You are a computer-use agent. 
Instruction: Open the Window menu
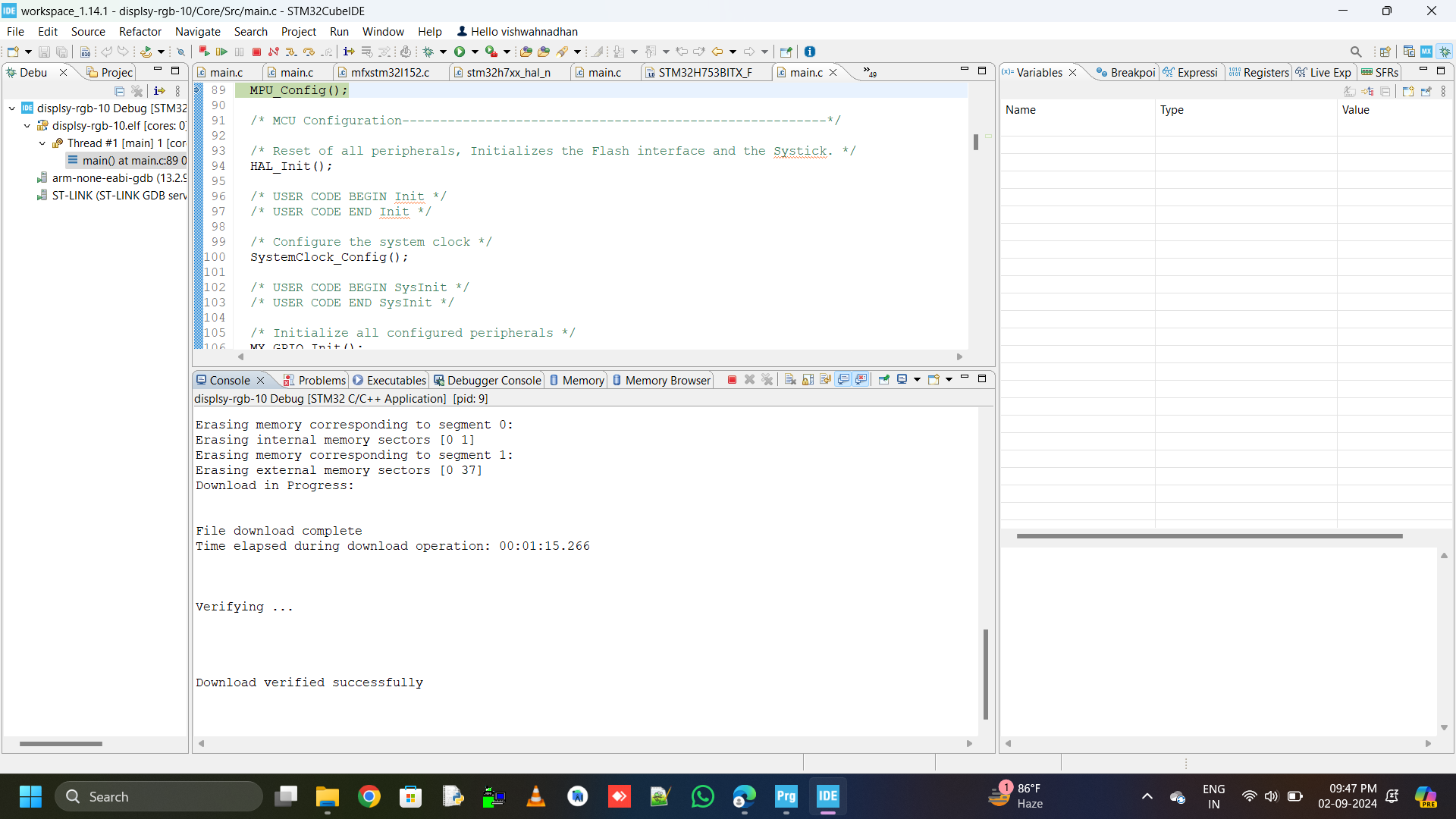tap(383, 31)
